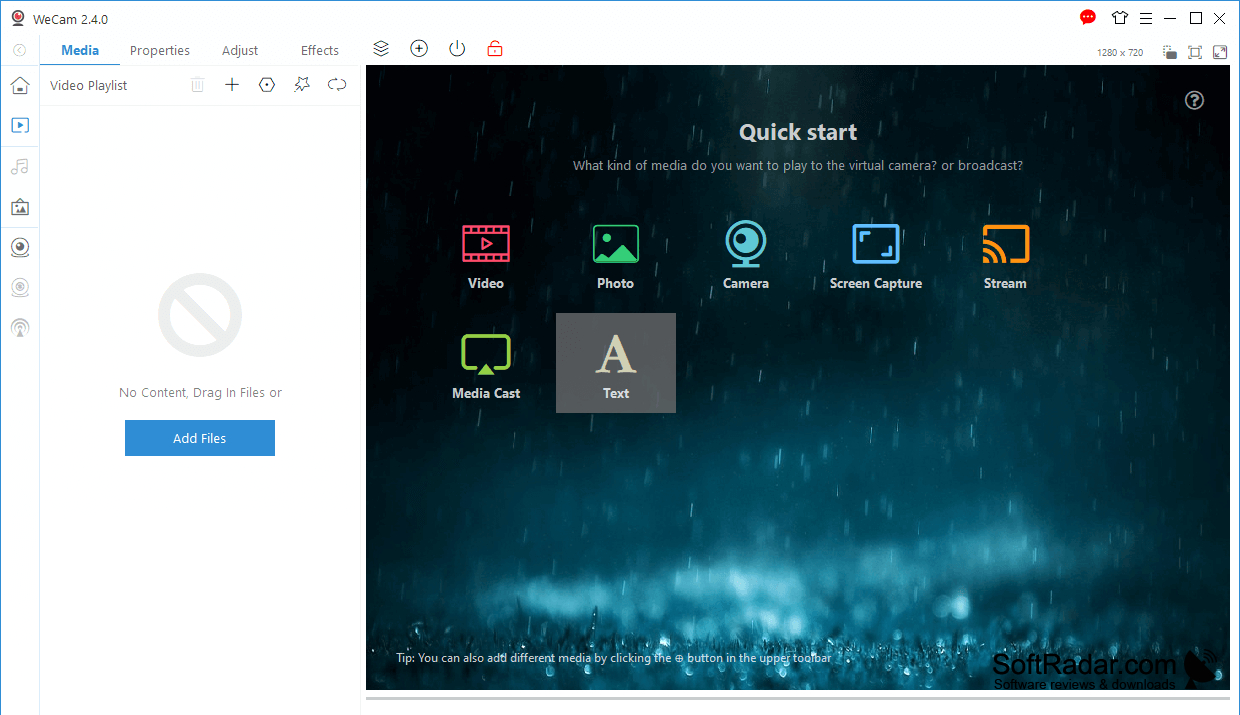Image resolution: width=1240 pixels, height=715 pixels.
Task: Add an item to the Video Playlist
Action: coord(232,85)
